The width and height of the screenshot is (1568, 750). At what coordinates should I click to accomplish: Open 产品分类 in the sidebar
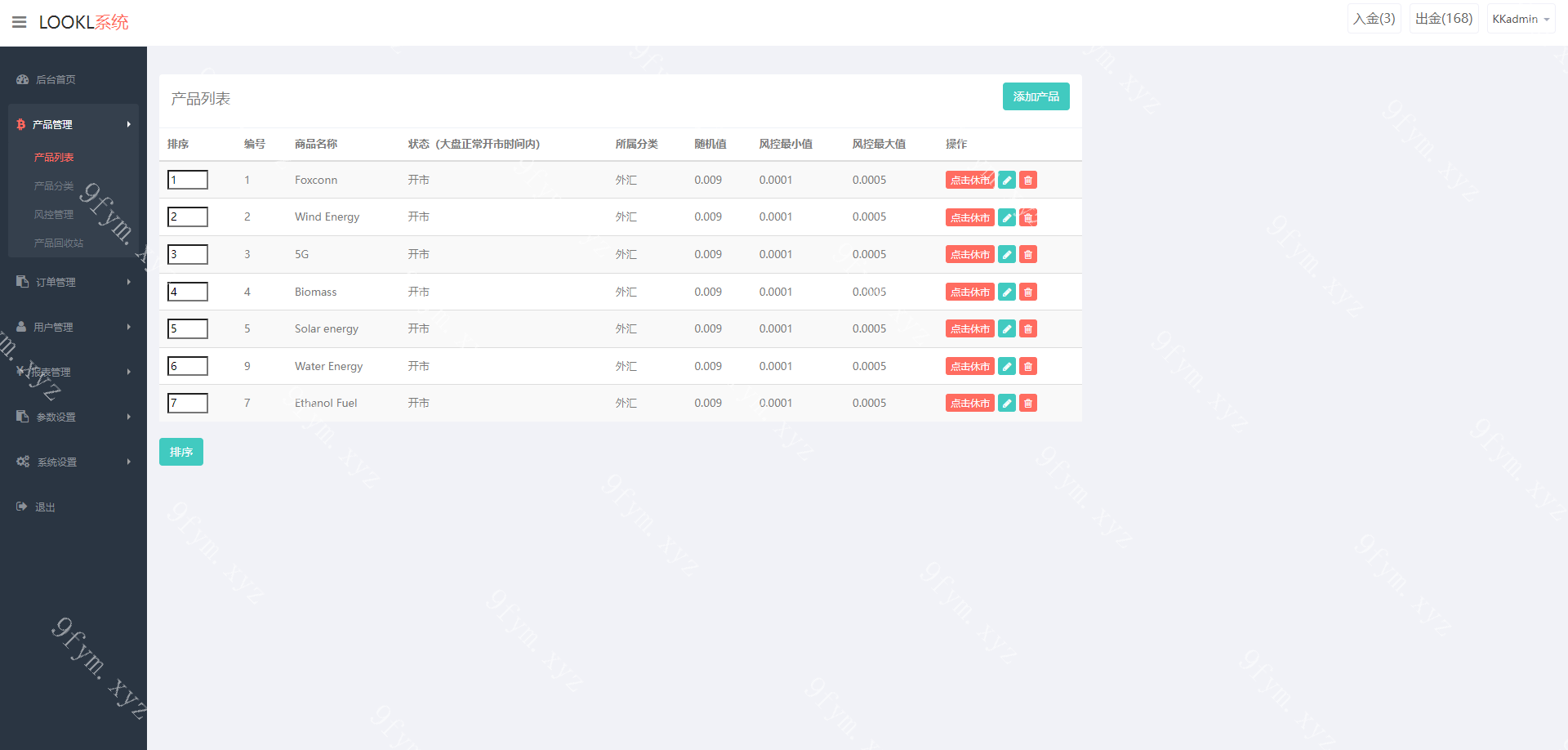click(54, 185)
